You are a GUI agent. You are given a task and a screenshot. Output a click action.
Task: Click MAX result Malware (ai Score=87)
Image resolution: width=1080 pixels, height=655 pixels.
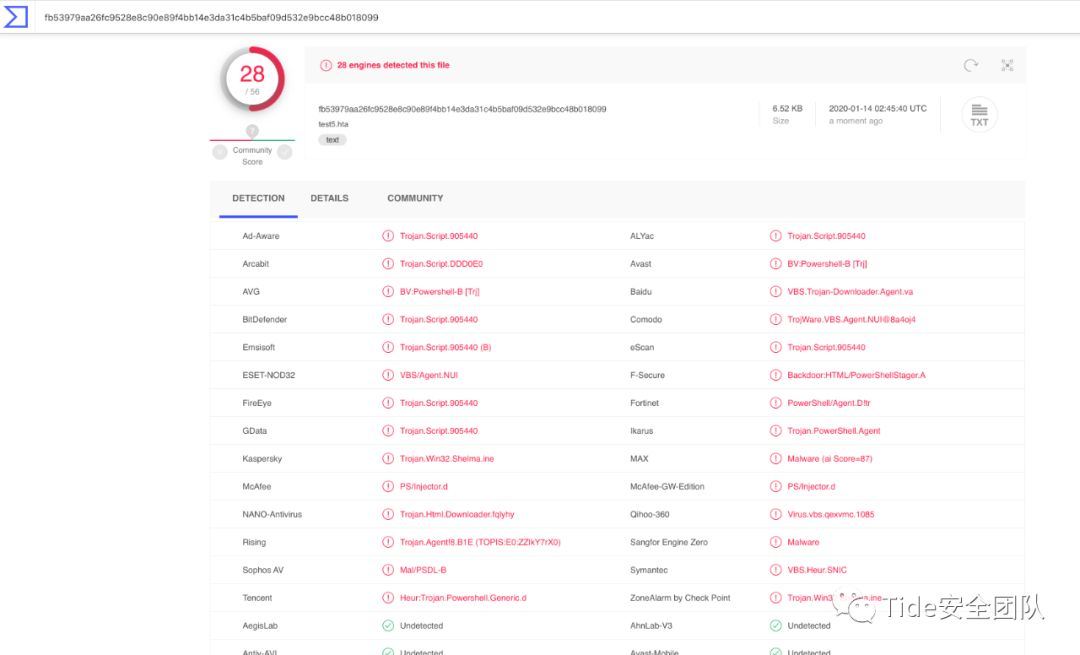click(x=829, y=459)
